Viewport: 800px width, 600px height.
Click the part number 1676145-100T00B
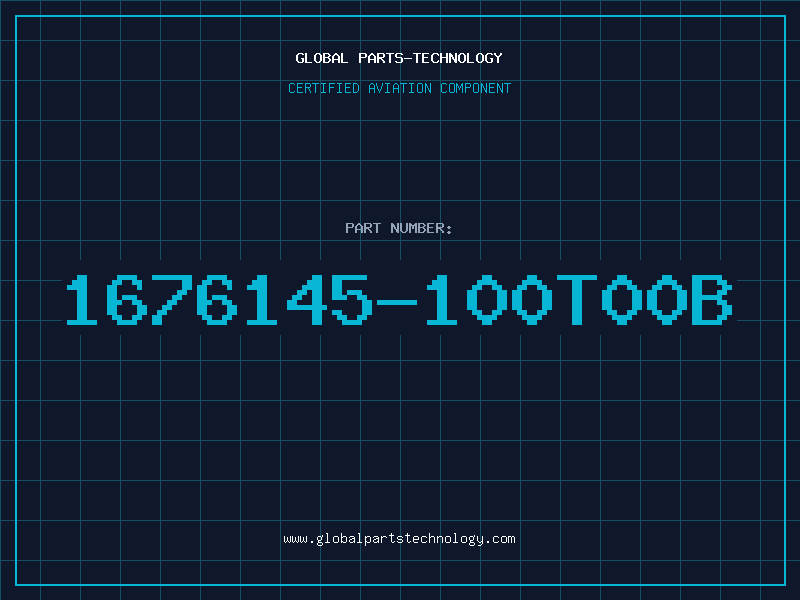(399, 300)
